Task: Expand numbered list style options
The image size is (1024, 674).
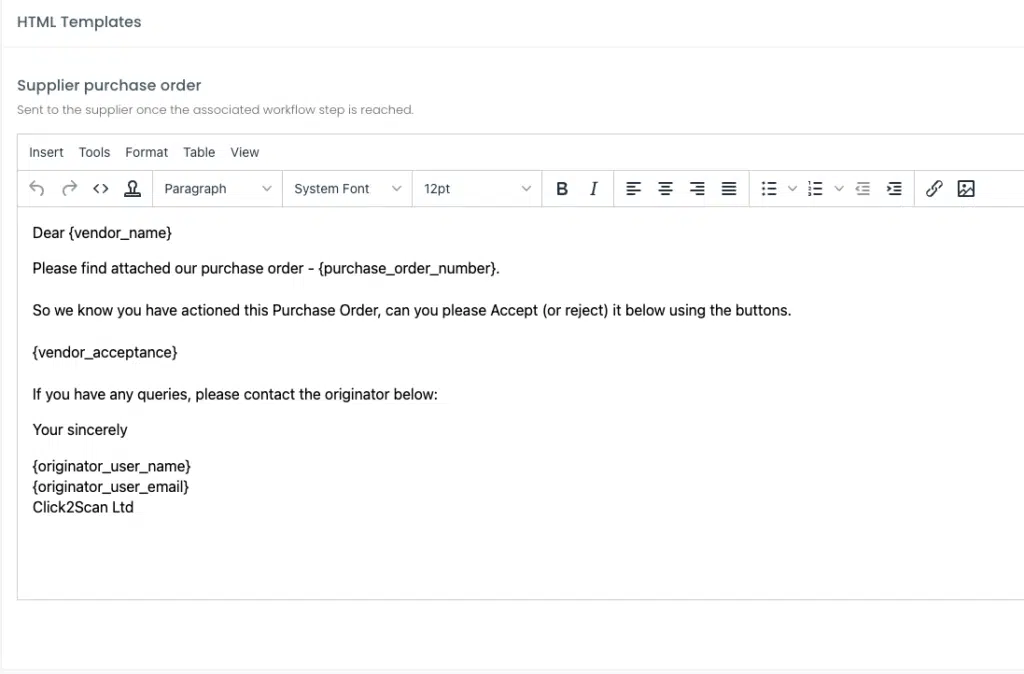Action: pos(839,189)
